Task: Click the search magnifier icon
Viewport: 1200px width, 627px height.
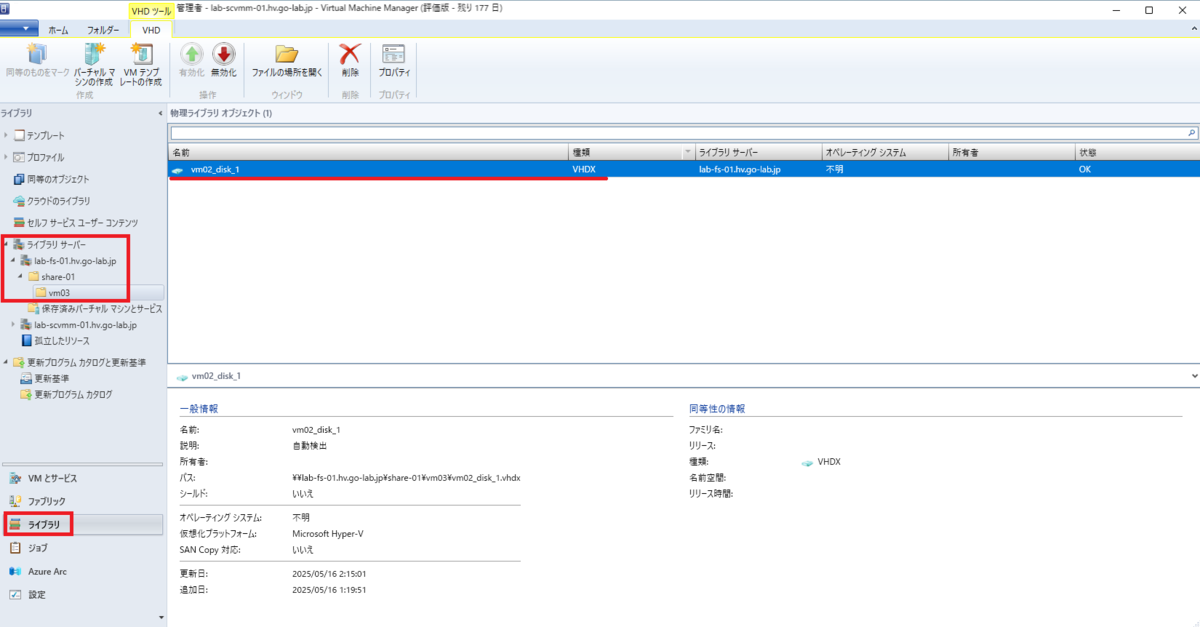Action: tap(1191, 132)
